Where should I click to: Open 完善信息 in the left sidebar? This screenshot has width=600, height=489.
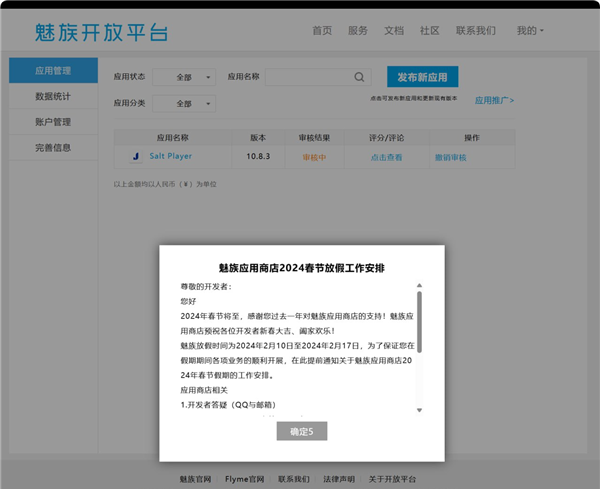click(53, 148)
